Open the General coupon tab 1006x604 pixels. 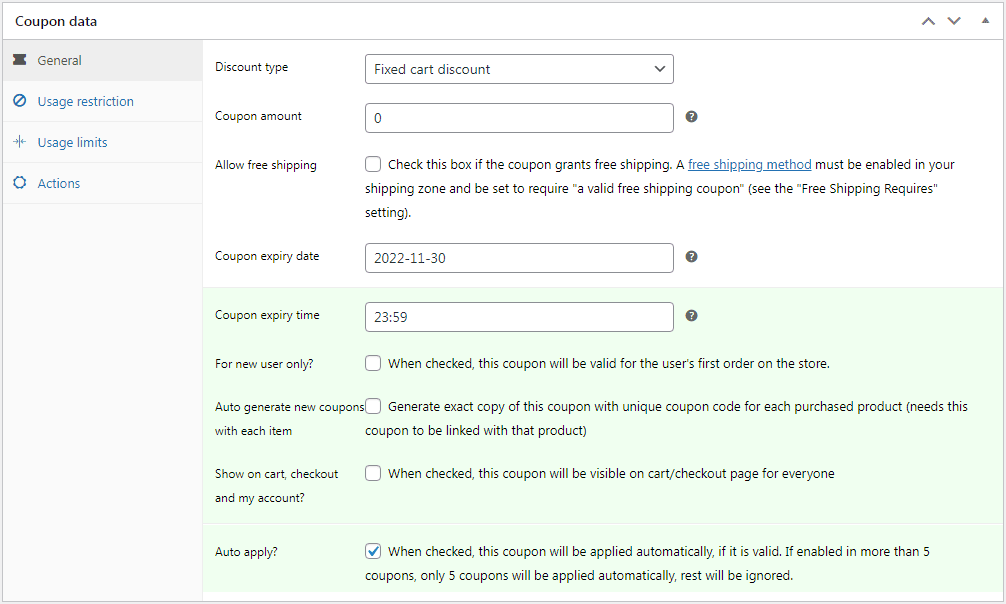pyautogui.click(x=103, y=60)
